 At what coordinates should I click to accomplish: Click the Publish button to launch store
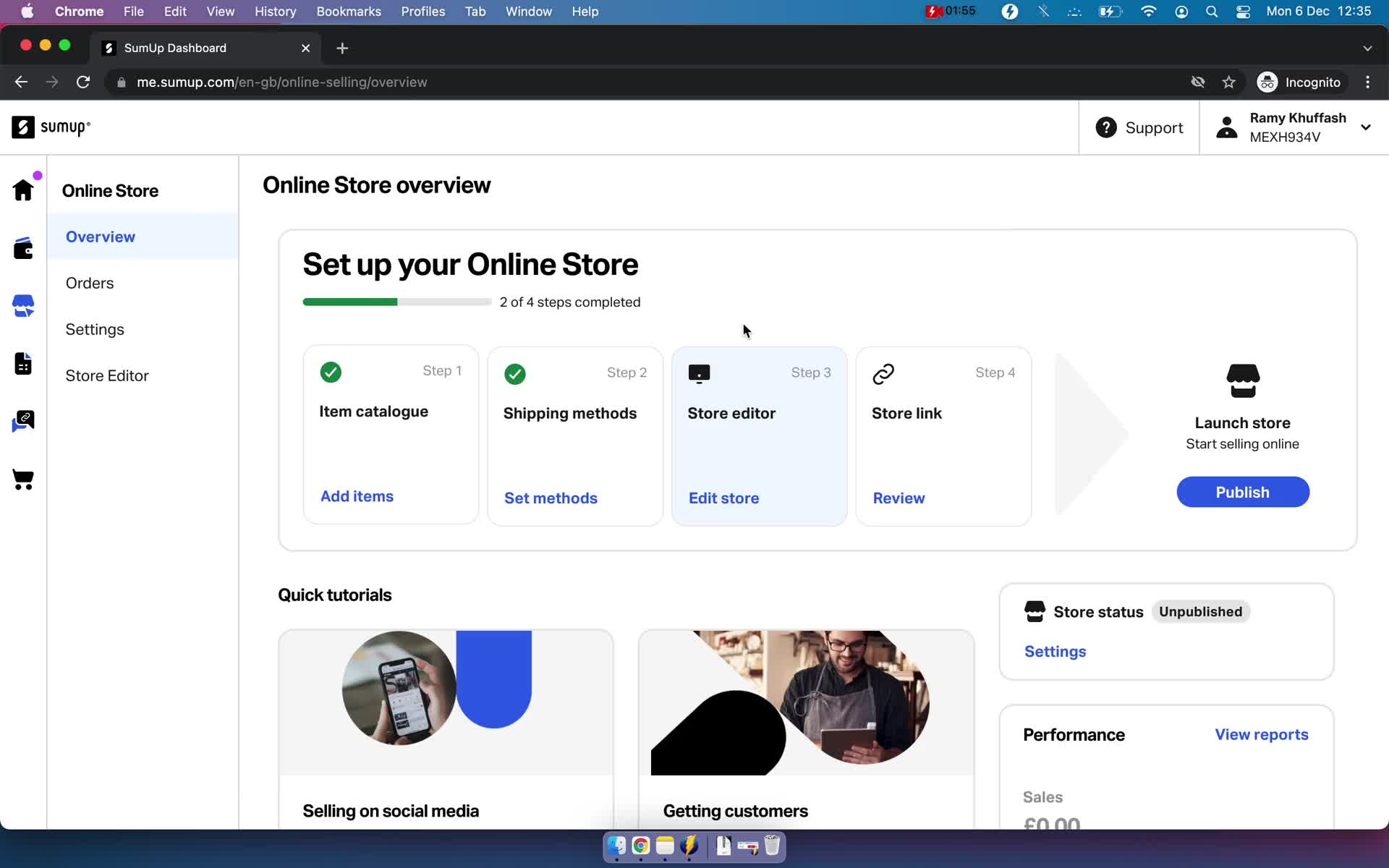[x=1243, y=492]
